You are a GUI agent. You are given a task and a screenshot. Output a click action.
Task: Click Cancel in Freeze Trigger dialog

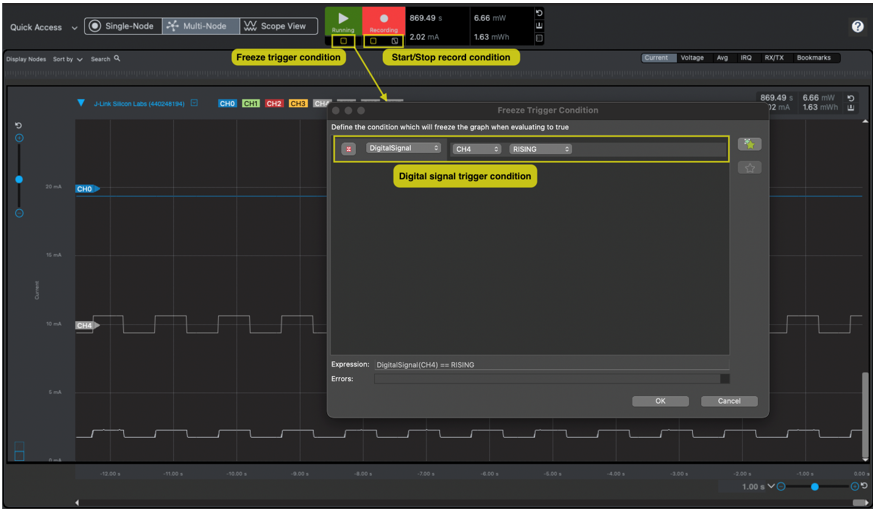click(x=729, y=401)
